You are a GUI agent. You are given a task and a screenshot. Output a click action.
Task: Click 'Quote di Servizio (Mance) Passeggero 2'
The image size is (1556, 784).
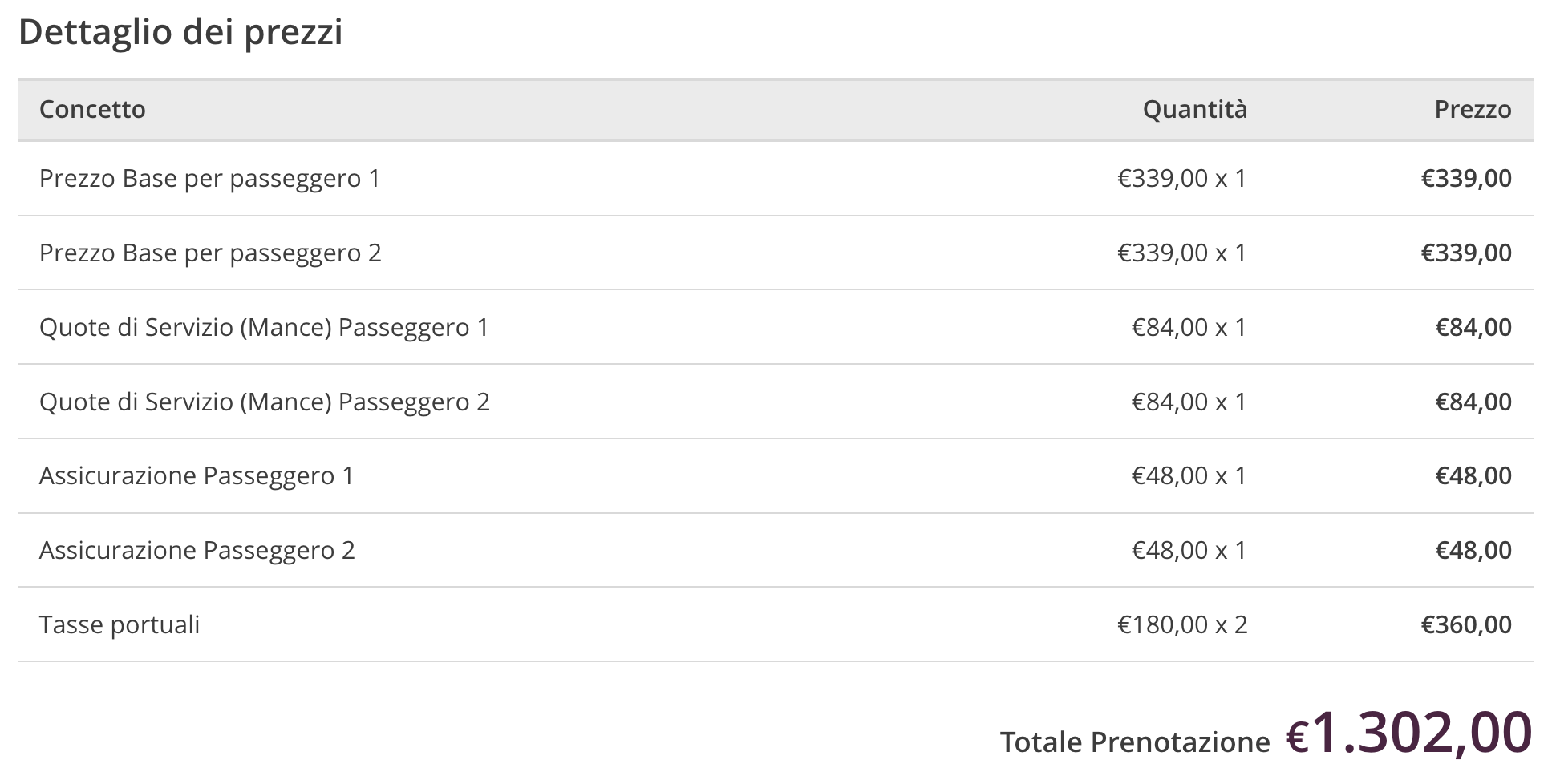[x=265, y=402]
